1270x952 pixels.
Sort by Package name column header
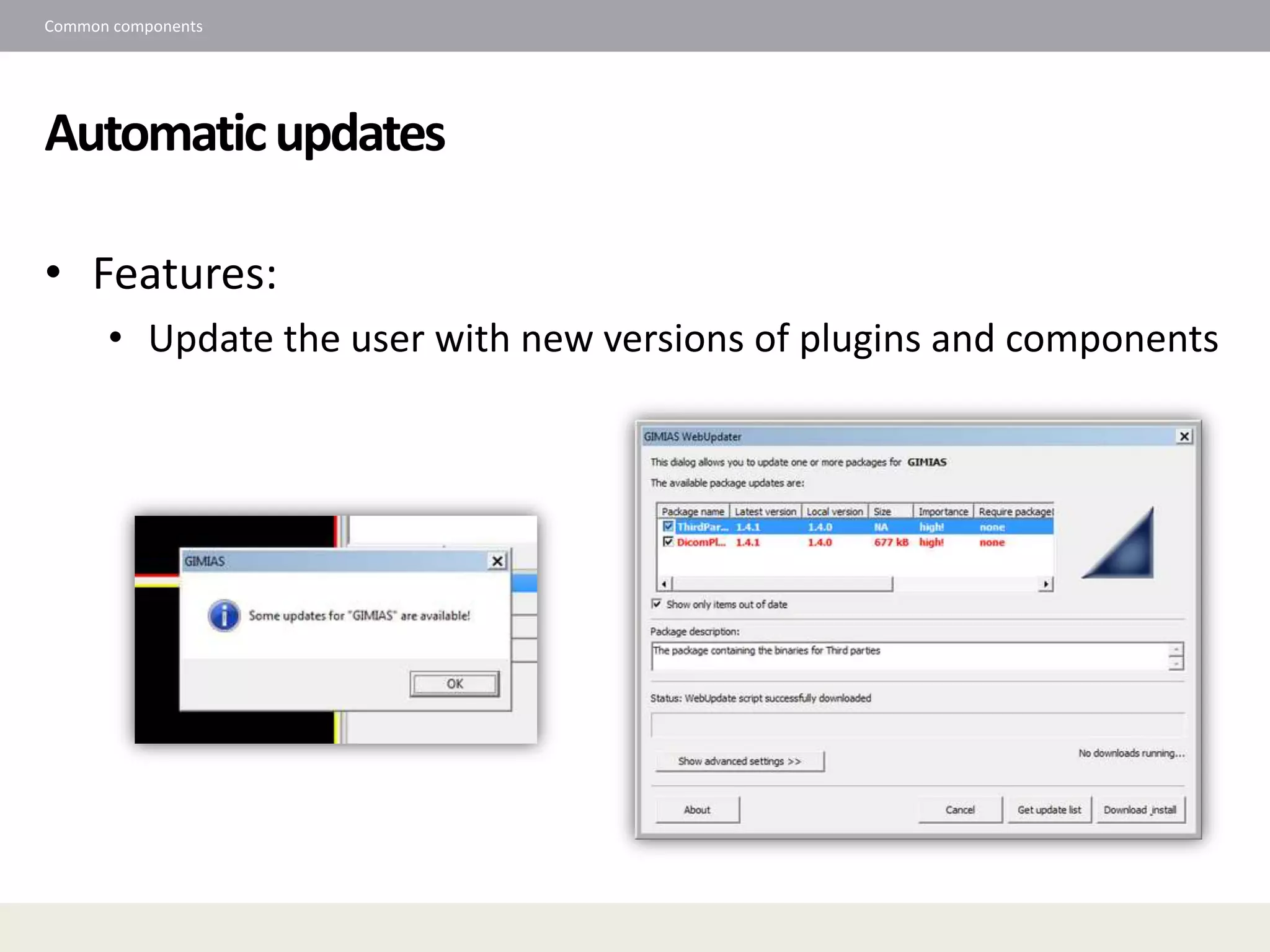693,511
